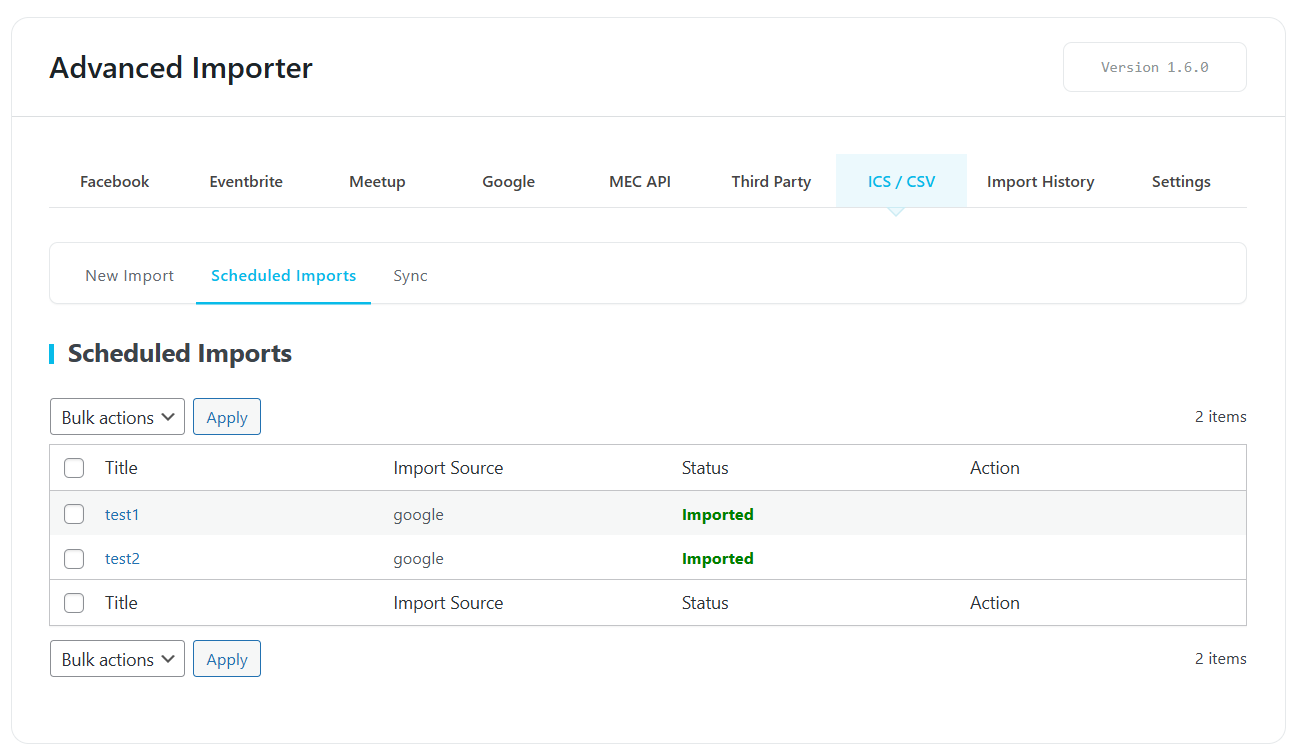Select the Third Party tab
Screen dimensions: 1299x756
pyautogui.click(x=771, y=181)
